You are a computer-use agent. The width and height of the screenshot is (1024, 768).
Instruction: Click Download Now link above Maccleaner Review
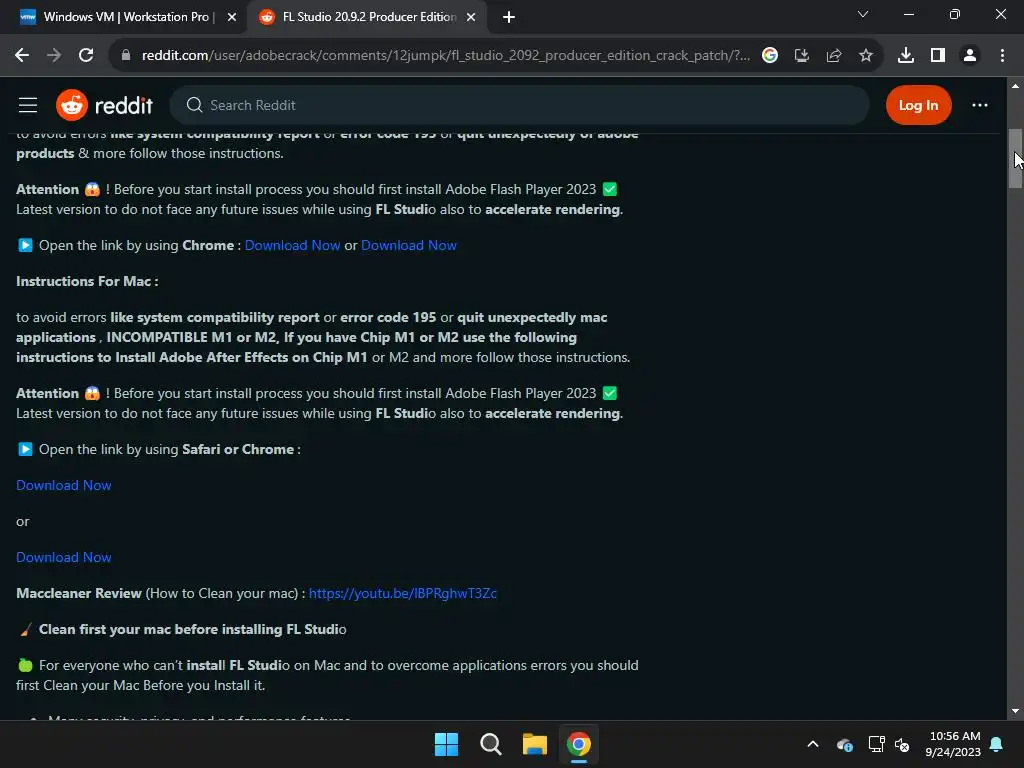pos(64,557)
